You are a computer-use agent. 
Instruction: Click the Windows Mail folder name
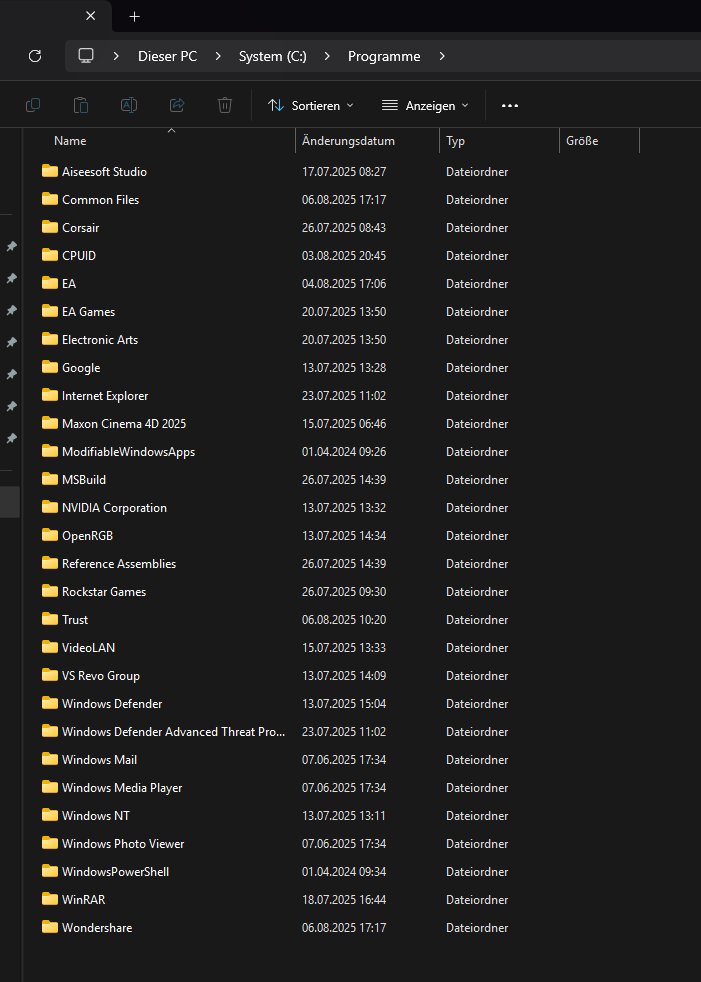100,760
